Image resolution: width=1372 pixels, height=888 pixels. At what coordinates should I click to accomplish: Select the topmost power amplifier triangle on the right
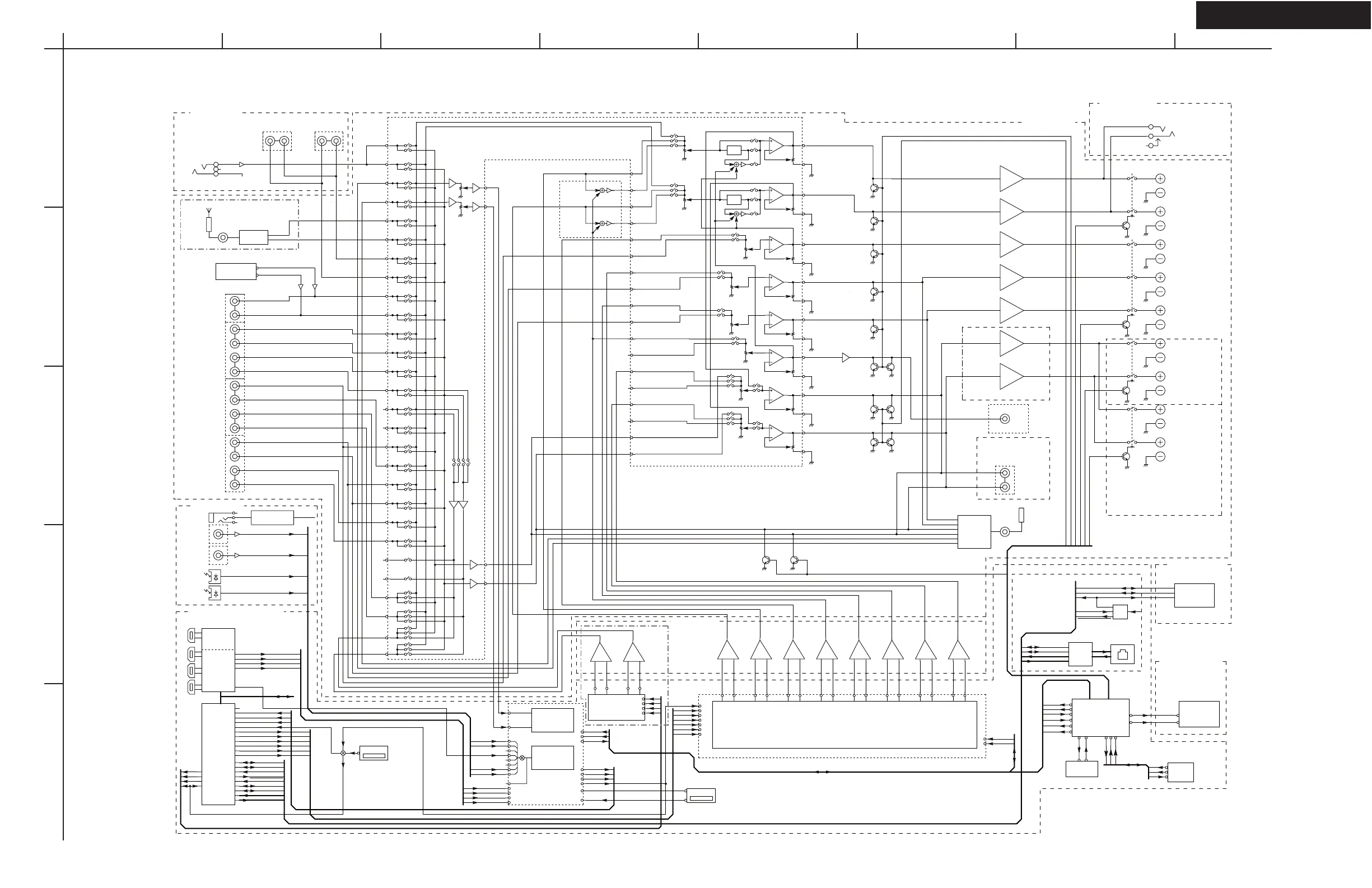click(1012, 179)
